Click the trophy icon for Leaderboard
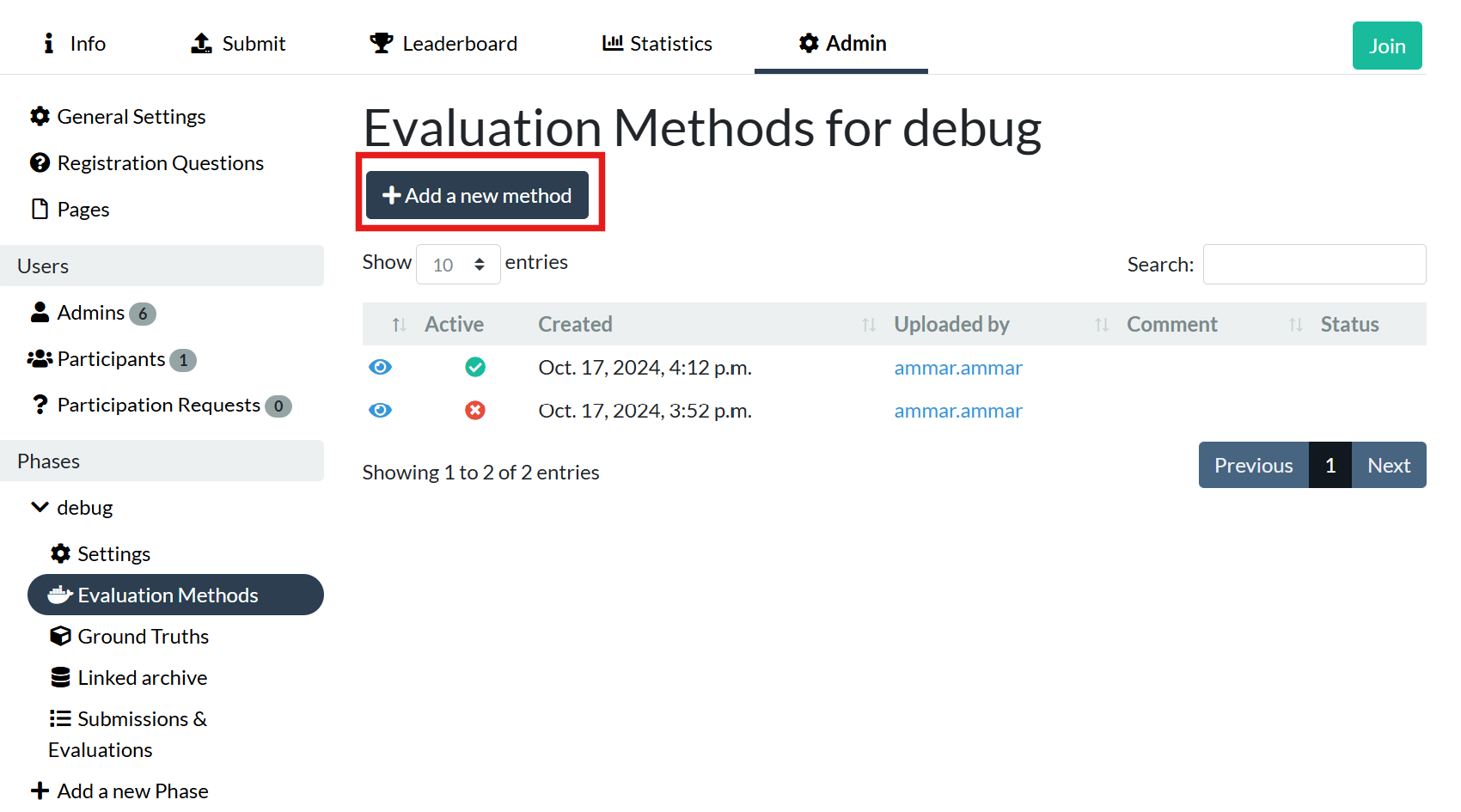 (381, 43)
